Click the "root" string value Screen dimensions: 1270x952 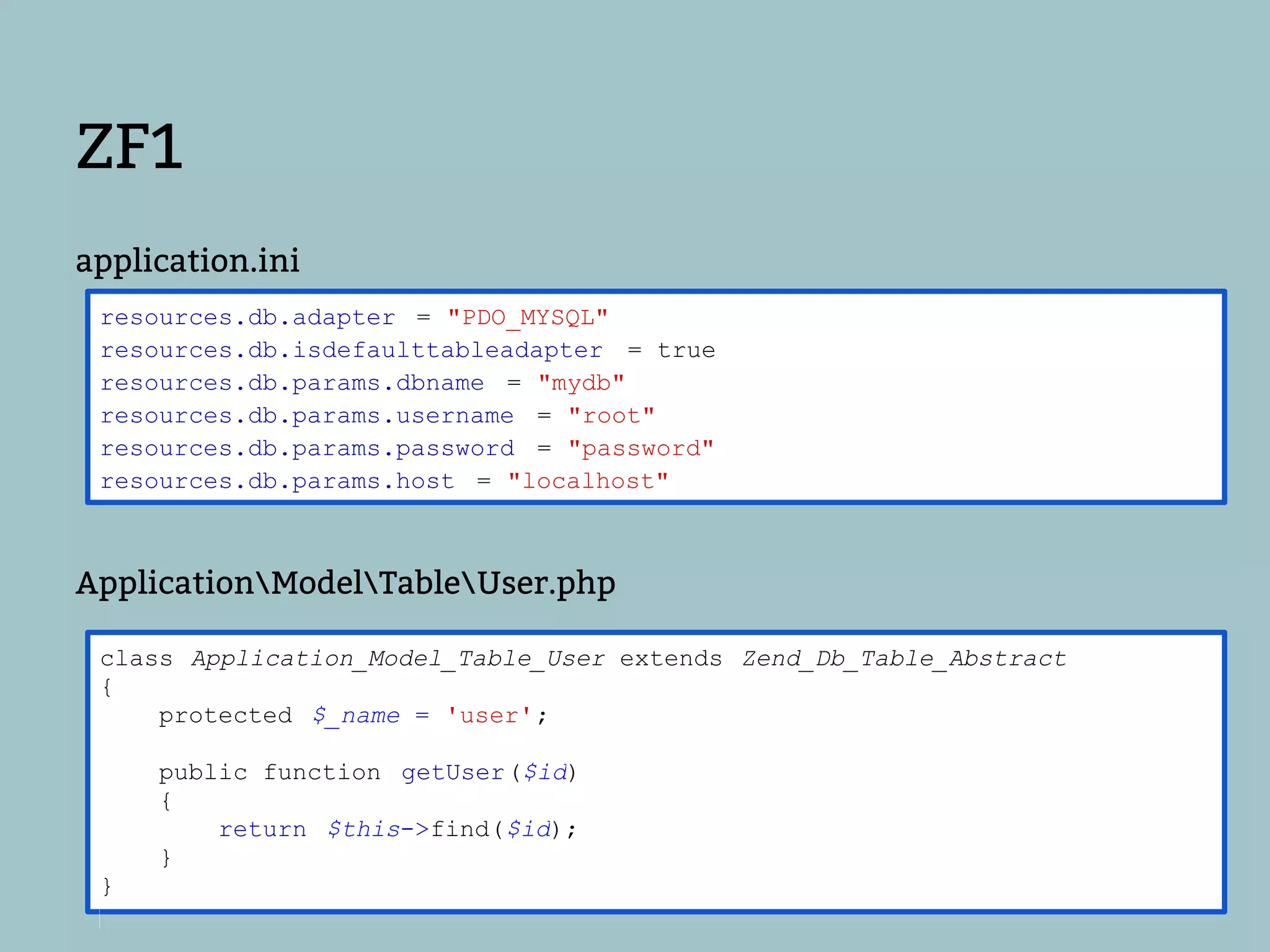(x=611, y=416)
